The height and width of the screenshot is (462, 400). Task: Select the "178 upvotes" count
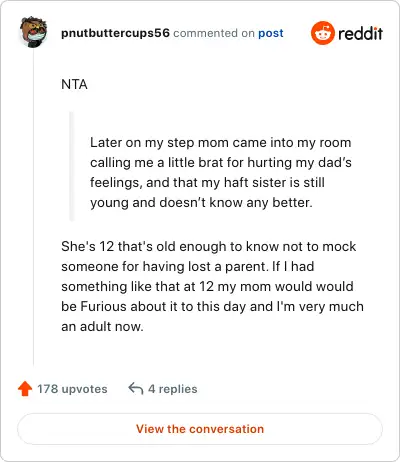click(72, 389)
